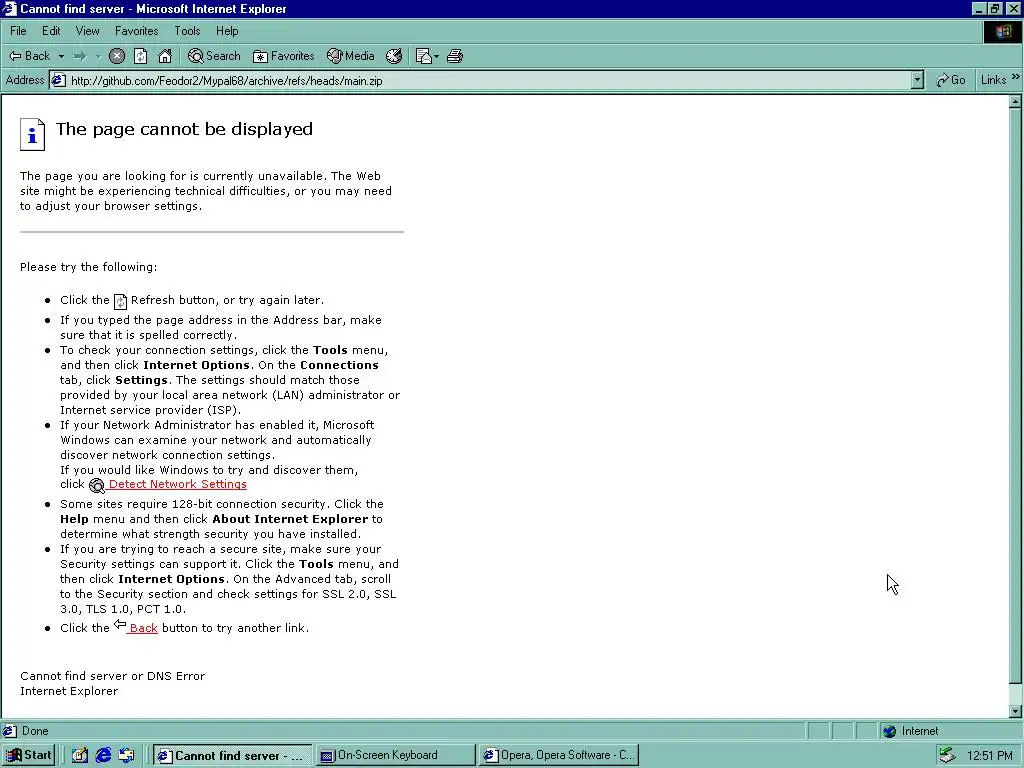
Task: Go back with the Back toolbar button
Action: pos(29,56)
